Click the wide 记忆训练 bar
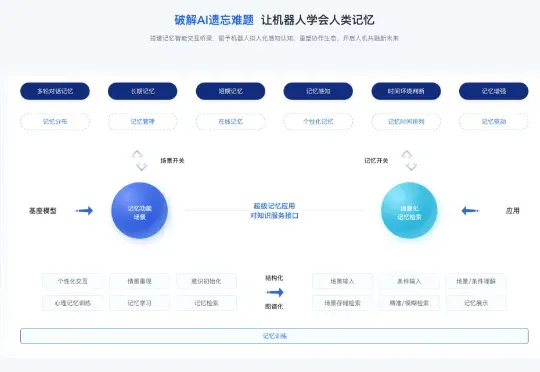 pos(274,336)
